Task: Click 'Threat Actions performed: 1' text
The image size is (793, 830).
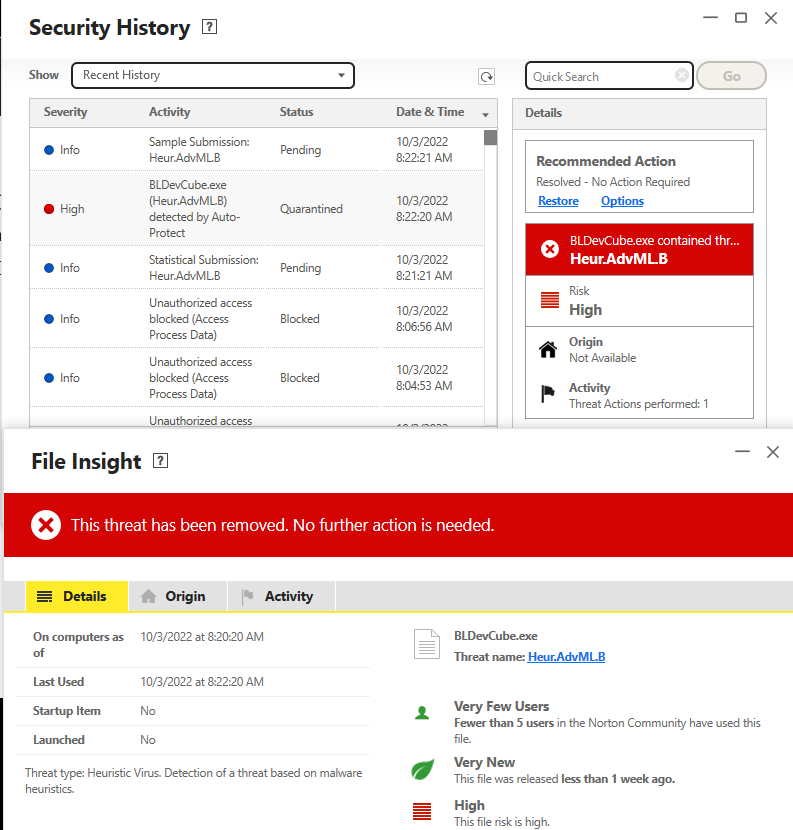Action: tap(638, 404)
